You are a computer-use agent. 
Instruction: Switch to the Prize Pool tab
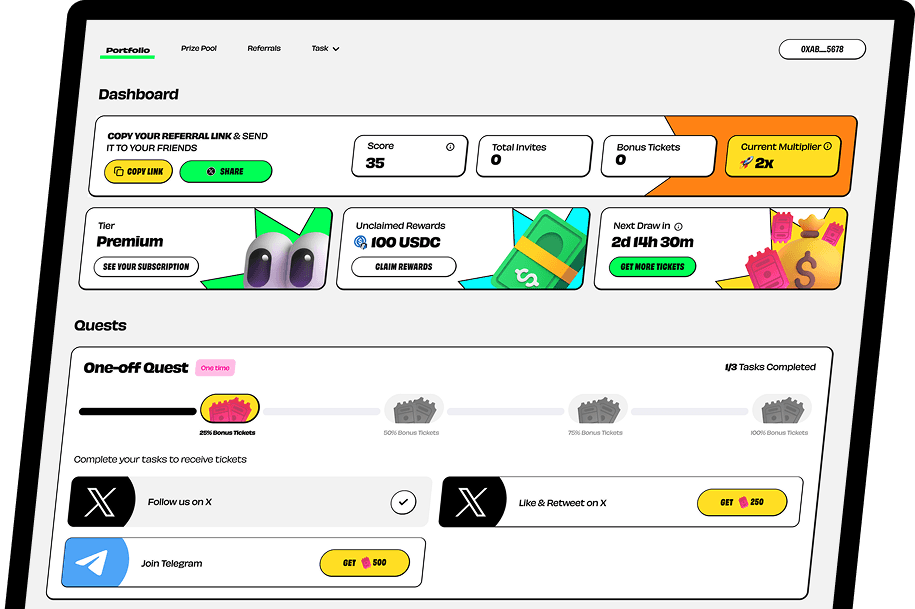198,48
